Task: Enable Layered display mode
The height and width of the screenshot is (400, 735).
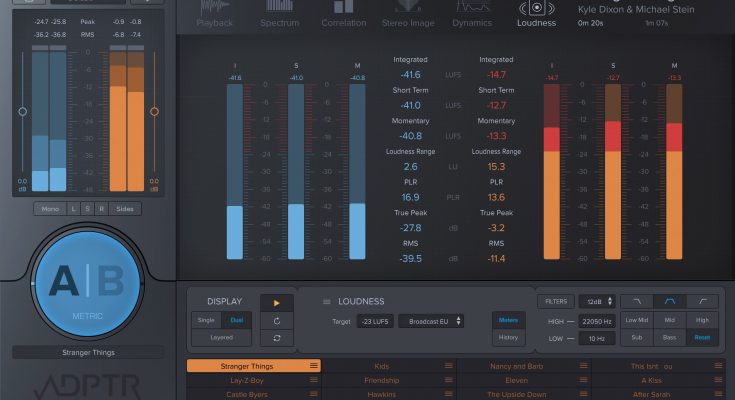Action: point(219,338)
